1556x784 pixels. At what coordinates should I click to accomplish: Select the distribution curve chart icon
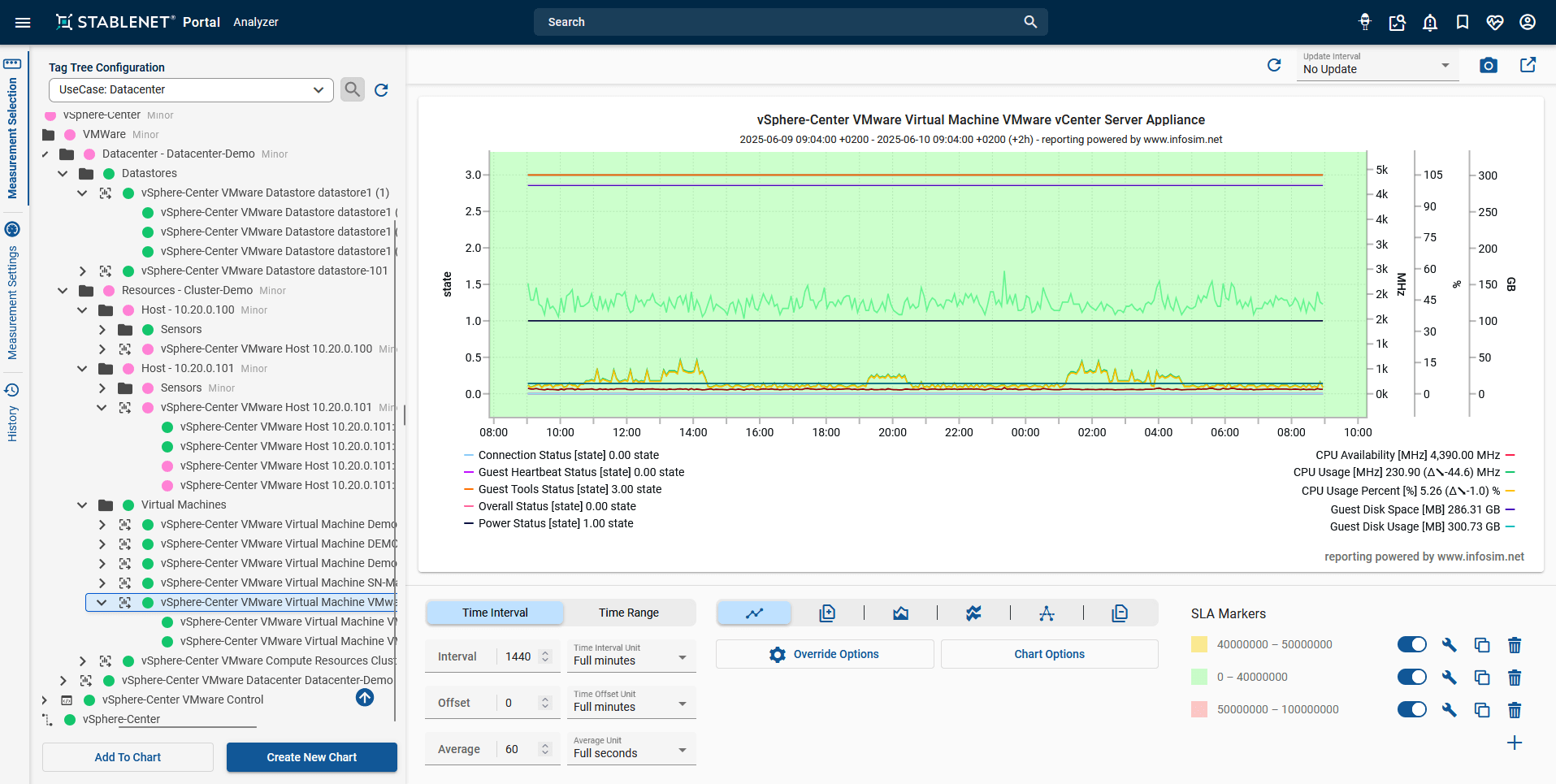[1047, 613]
